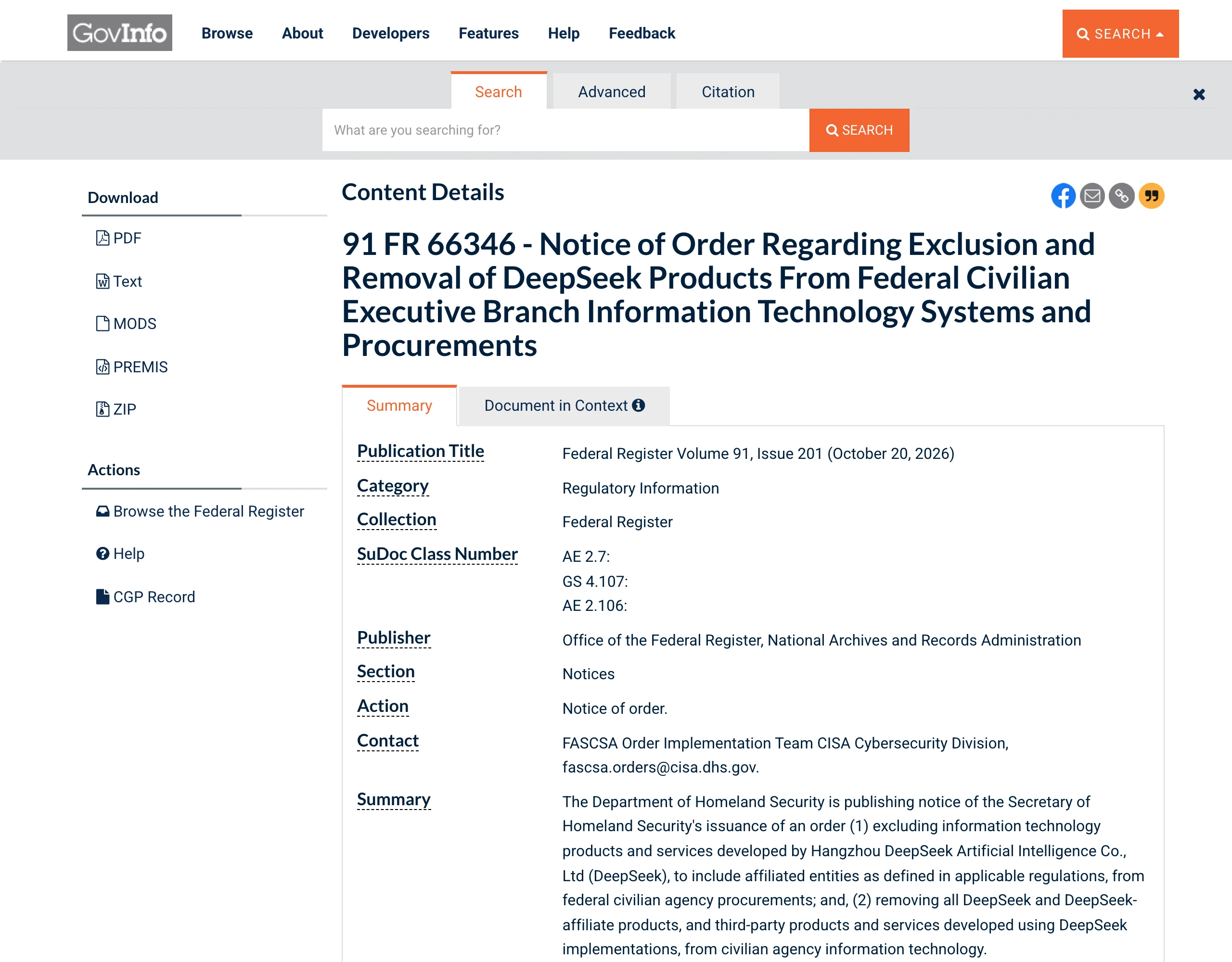Screen dimensions: 1232x962
Task: Click the Category label
Action: click(x=393, y=485)
